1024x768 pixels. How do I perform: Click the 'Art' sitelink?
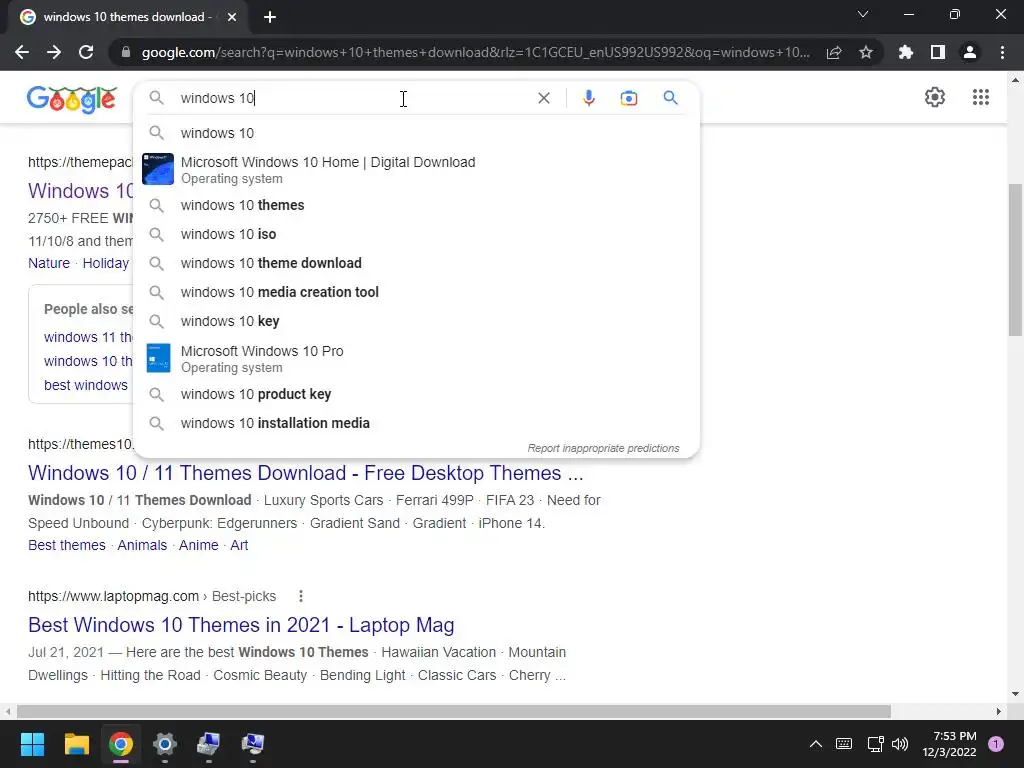(x=239, y=545)
